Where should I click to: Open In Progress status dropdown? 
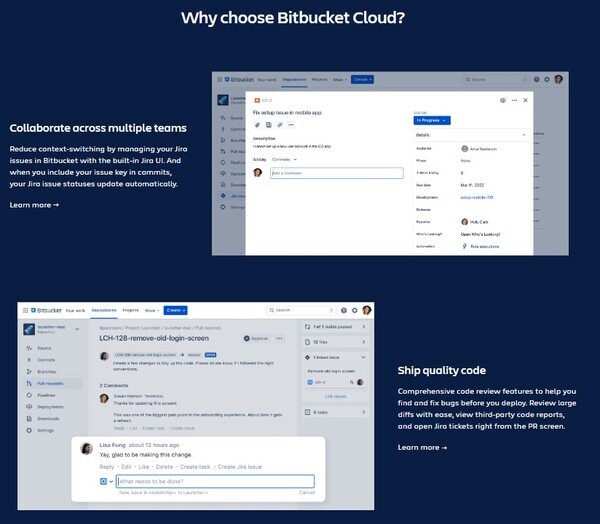pyautogui.click(x=432, y=120)
